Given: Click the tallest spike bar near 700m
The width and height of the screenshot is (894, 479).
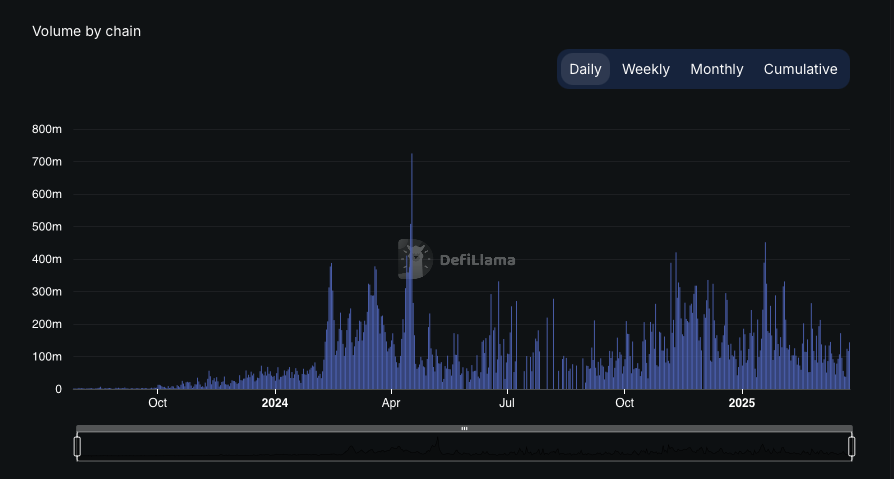Looking at the screenshot, I should [x=412, y=271].
